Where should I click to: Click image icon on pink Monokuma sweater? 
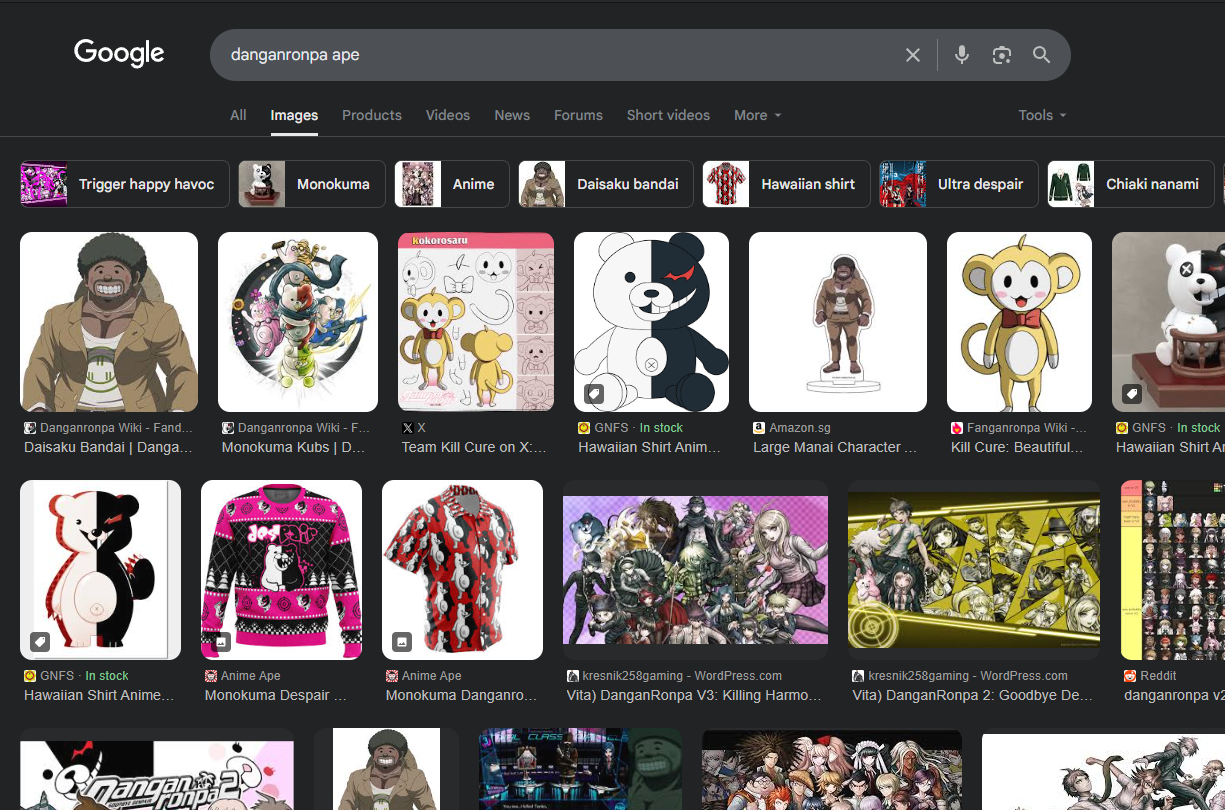(x=221, y=641)
